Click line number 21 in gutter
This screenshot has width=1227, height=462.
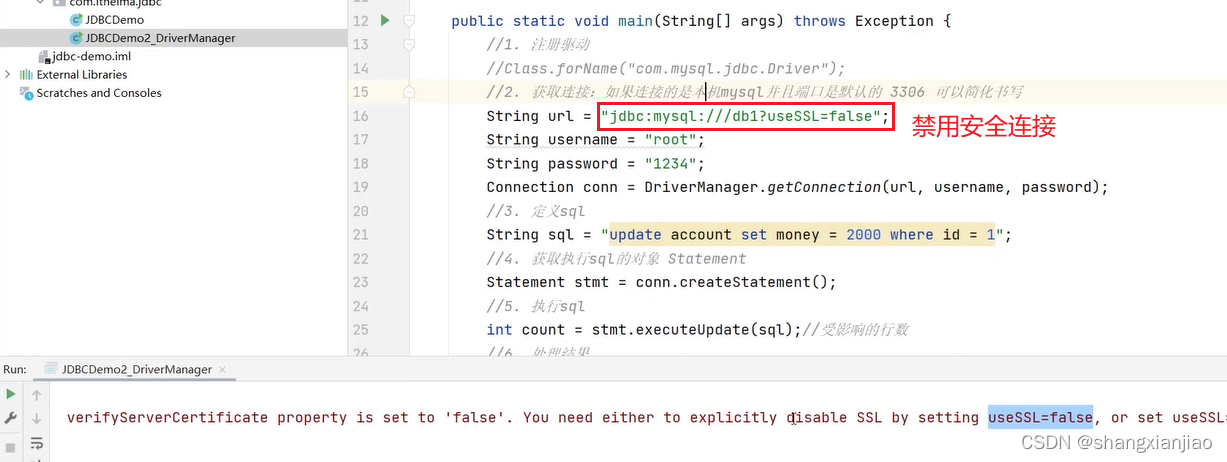360,234
